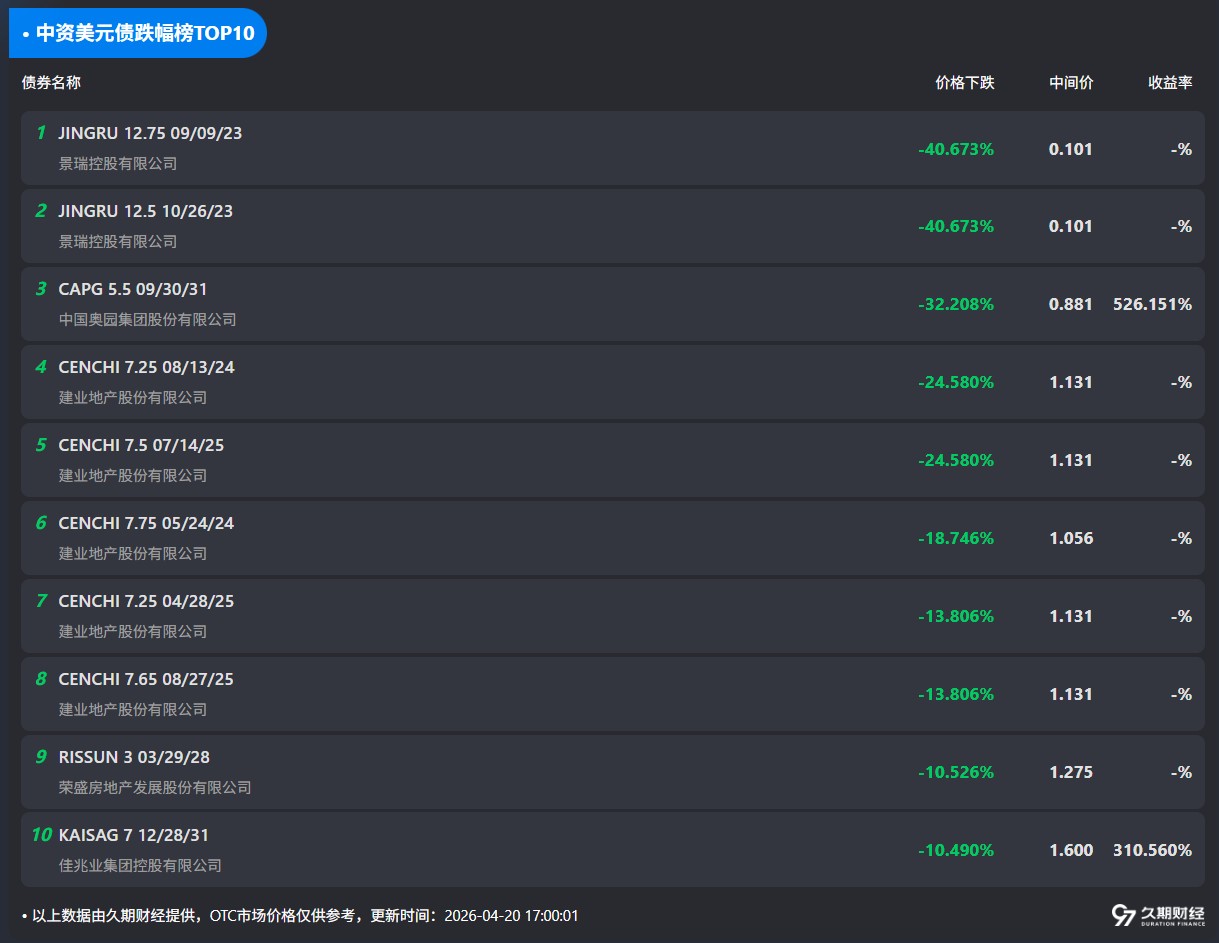The width and height of the screenshot is (1219, 943).
Task: Click the 收益率 column header
Action: pyautogui.click(x=1169, y=83)
